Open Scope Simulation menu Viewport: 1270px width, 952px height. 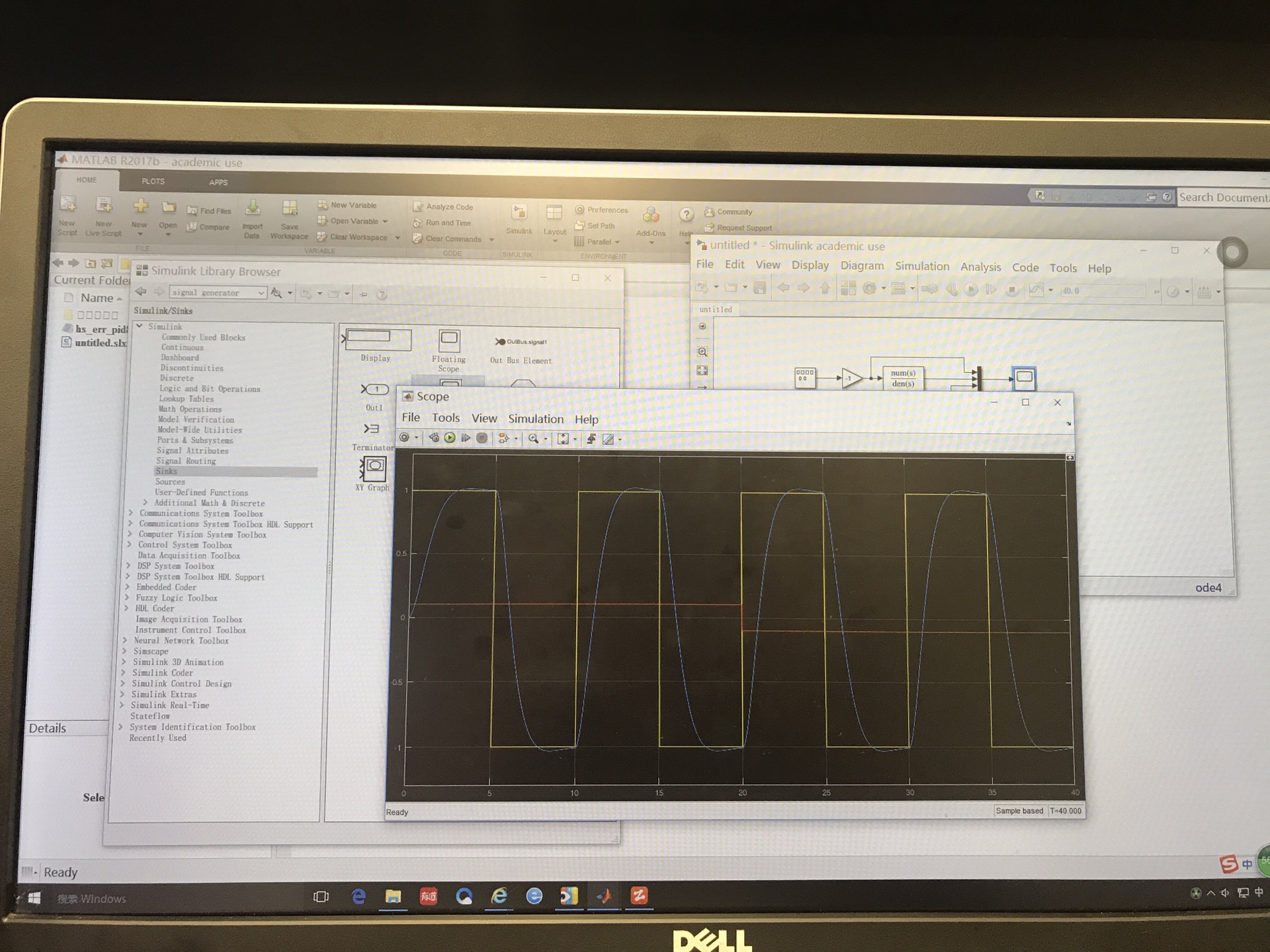pyautogui.click(x=536, y=419)
